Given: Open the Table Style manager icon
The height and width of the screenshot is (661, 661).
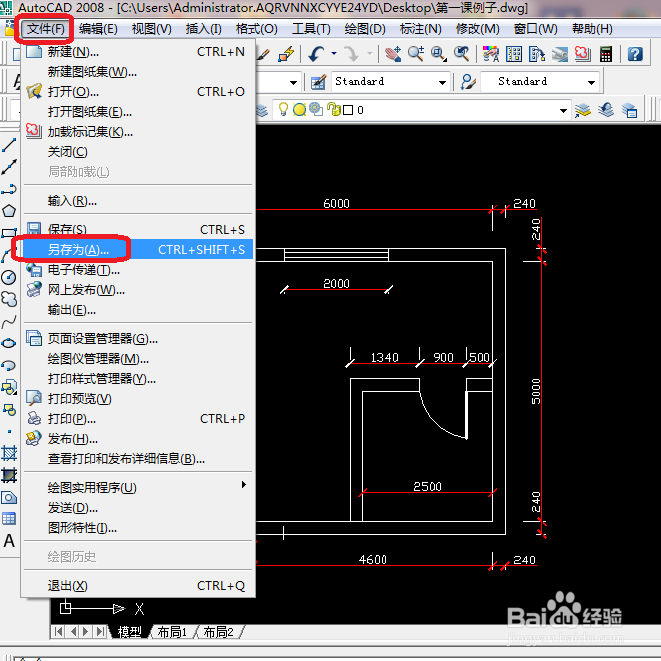Looking at the screenshot, I should pos(468,82).
